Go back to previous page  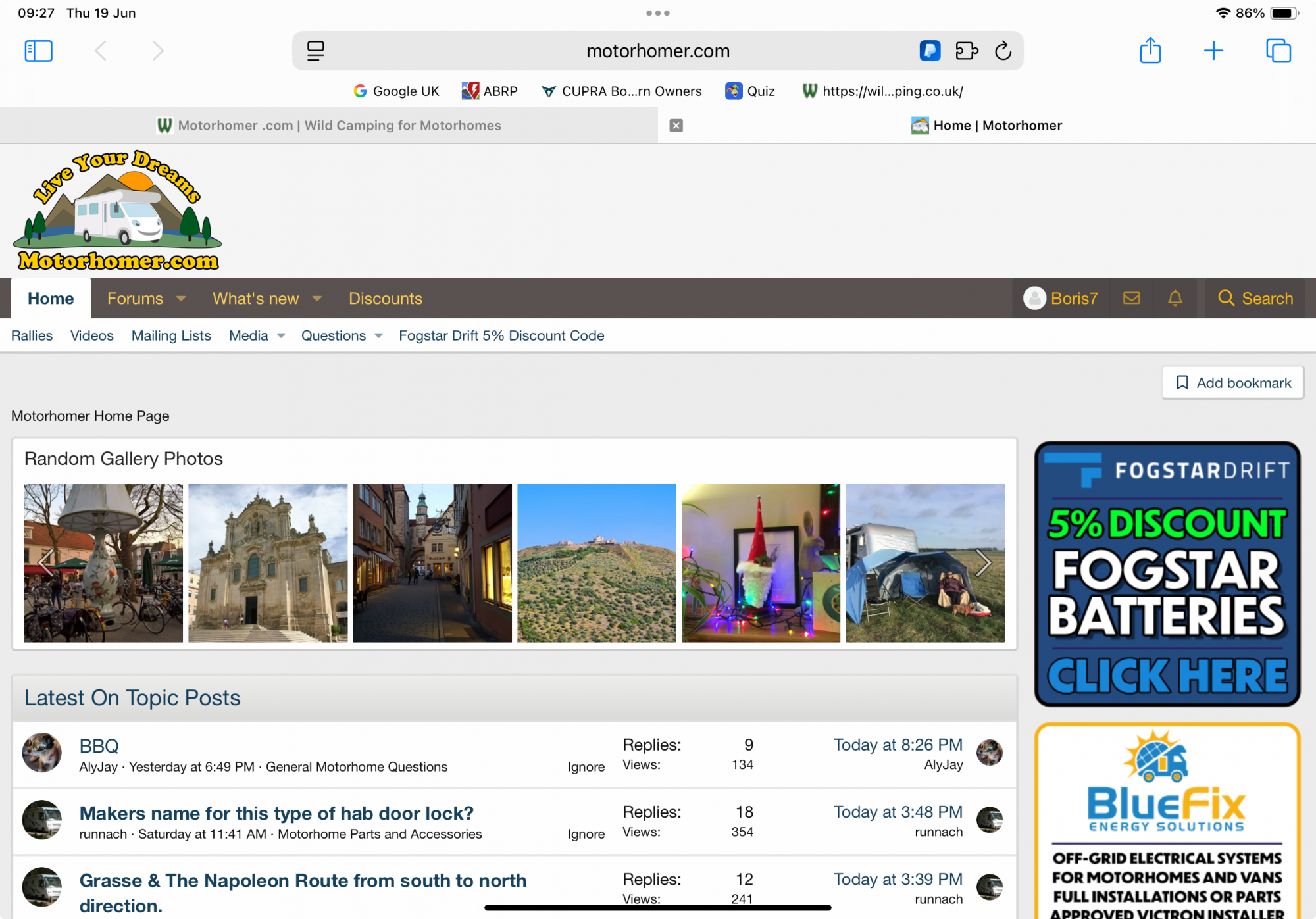(x=101, y=51)
